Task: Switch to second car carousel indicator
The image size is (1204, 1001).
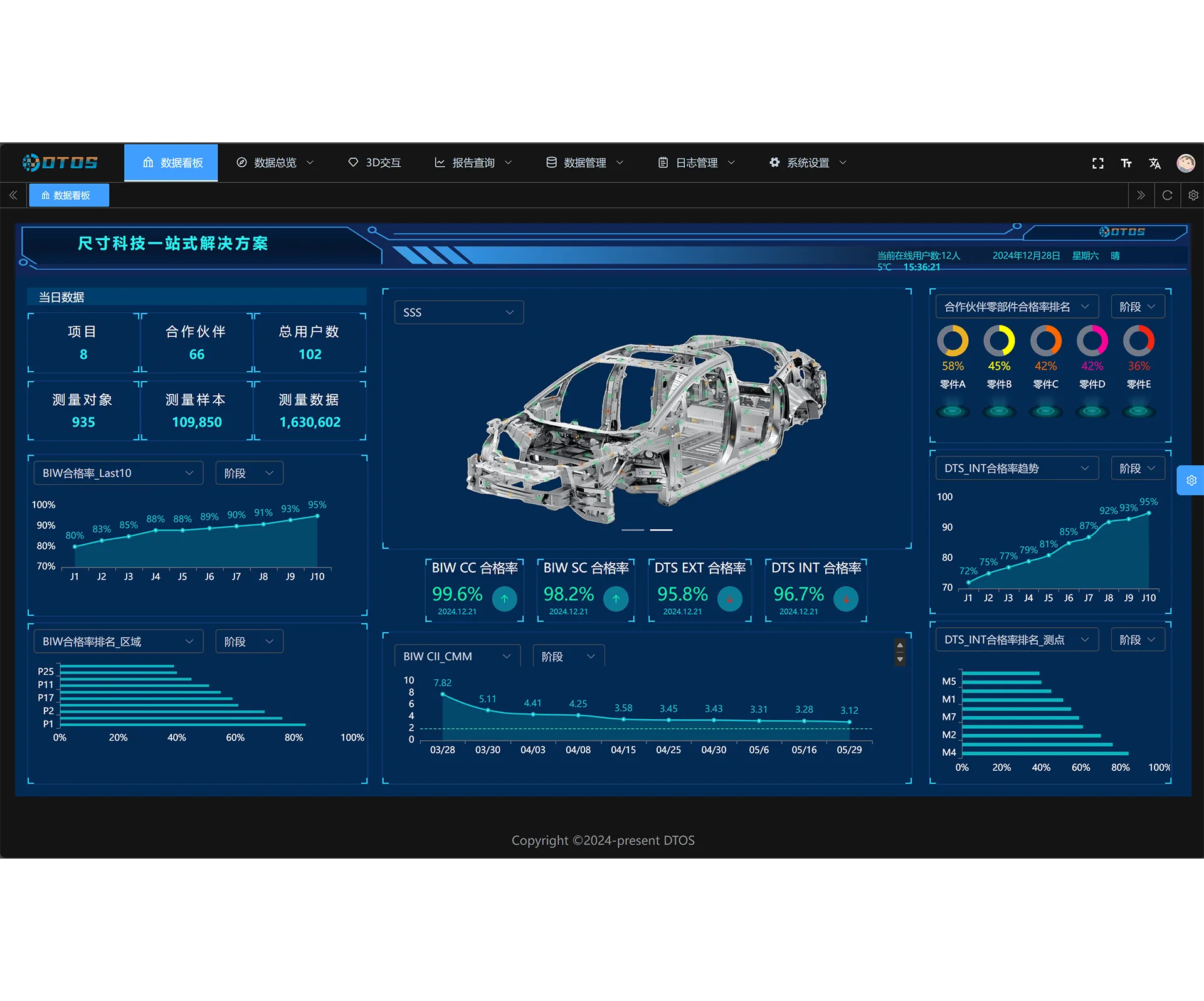Action: tap(661, 530)
